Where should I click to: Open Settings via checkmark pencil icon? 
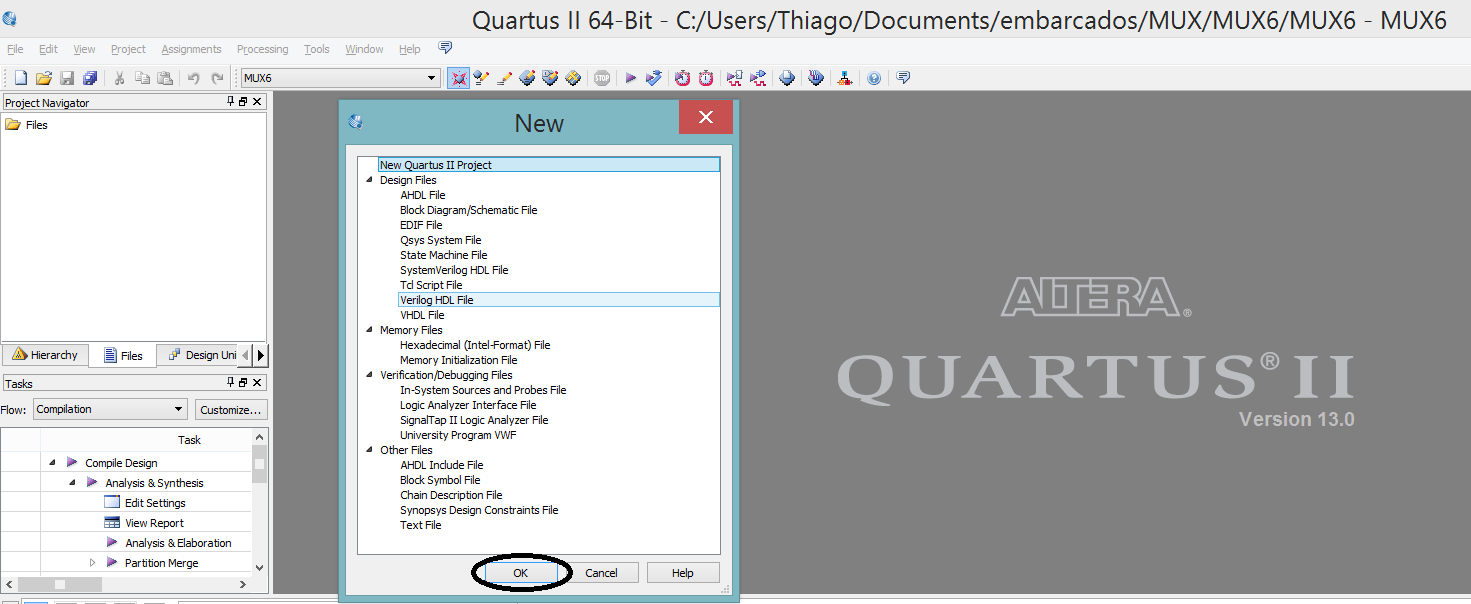(x=482, y=78)
